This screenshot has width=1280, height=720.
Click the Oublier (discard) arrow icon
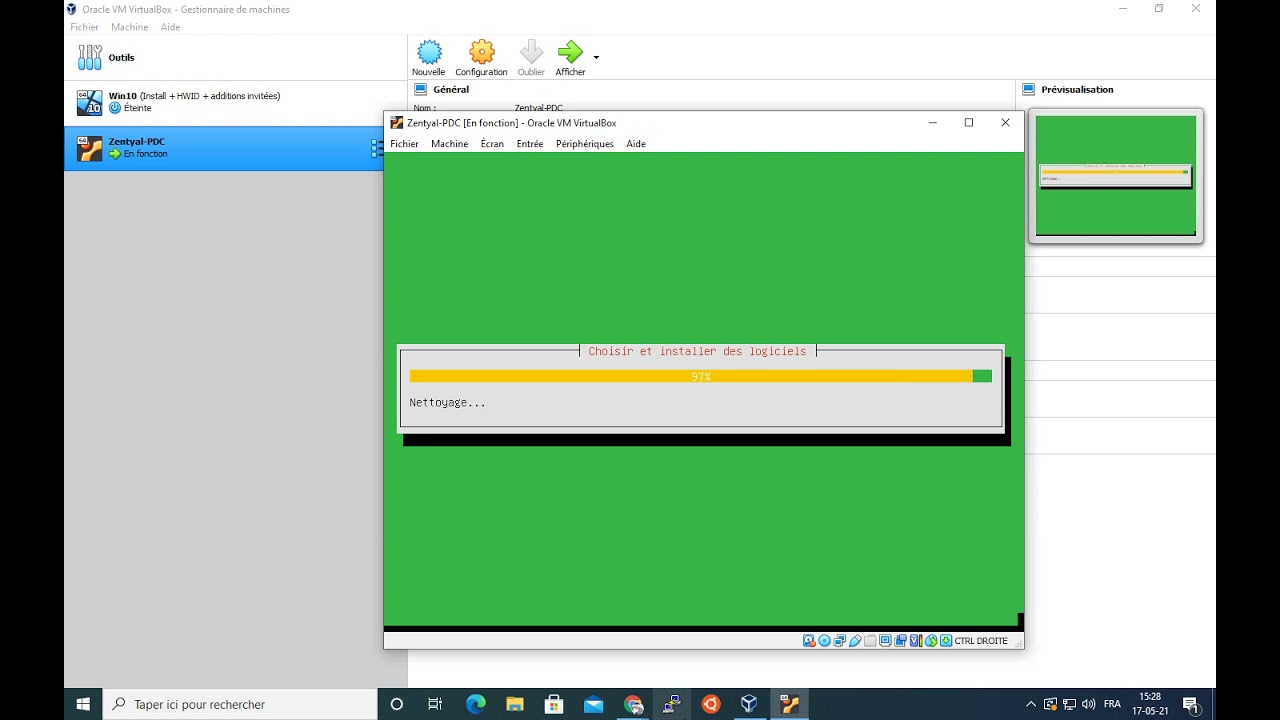click(x=531, y=52)
